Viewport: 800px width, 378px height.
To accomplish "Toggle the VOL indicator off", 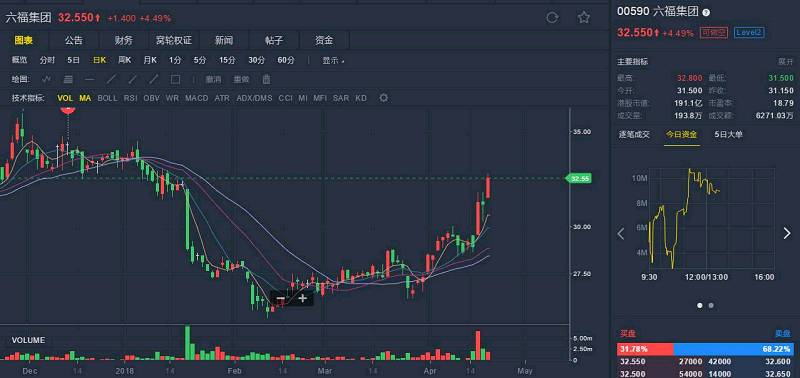I will click(65, 98).
